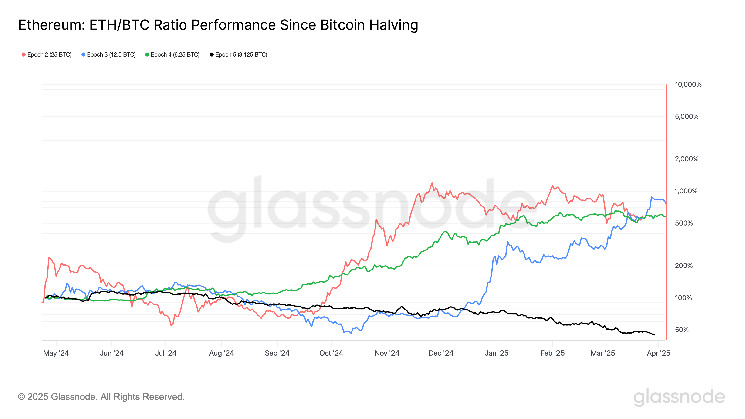Click the green Epoch 4 legend dot
Image resolution: width=745 pixels, height=419 pixels.
click(147, 53)
